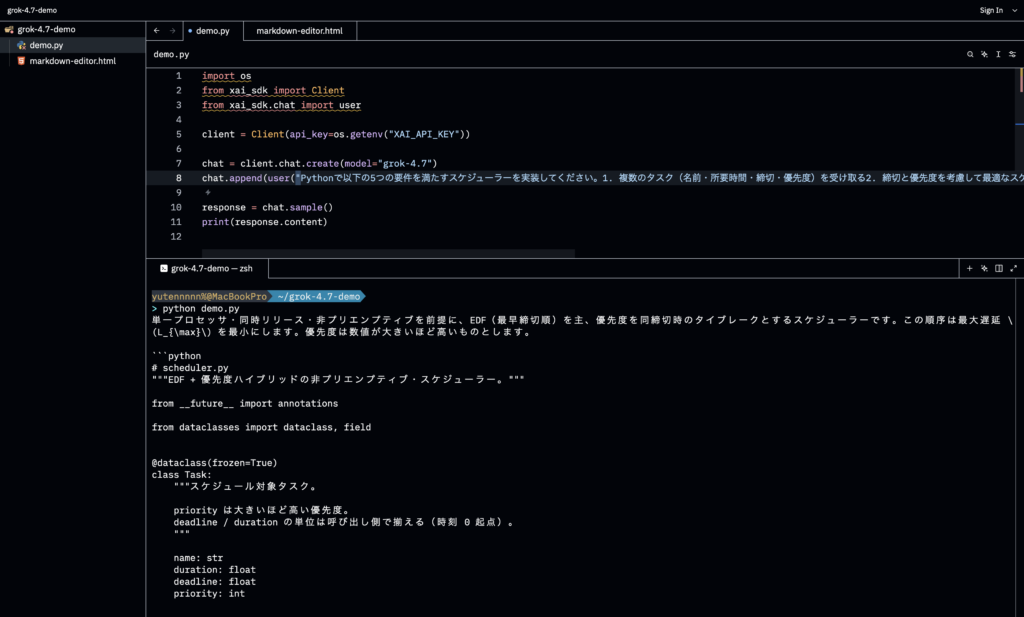Select the grok-4.7-demo — zsh terminal tab

coord(208,268)
